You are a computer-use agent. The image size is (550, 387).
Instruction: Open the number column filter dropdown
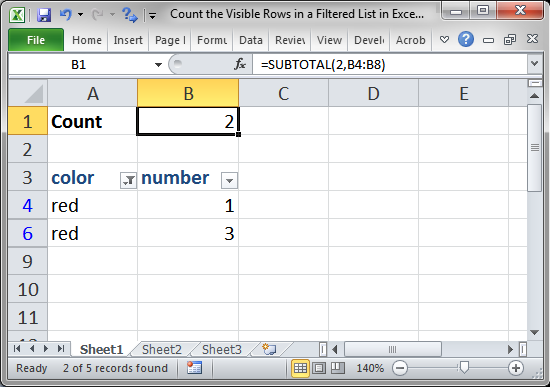pyautogui.click(x=229, y=181)
